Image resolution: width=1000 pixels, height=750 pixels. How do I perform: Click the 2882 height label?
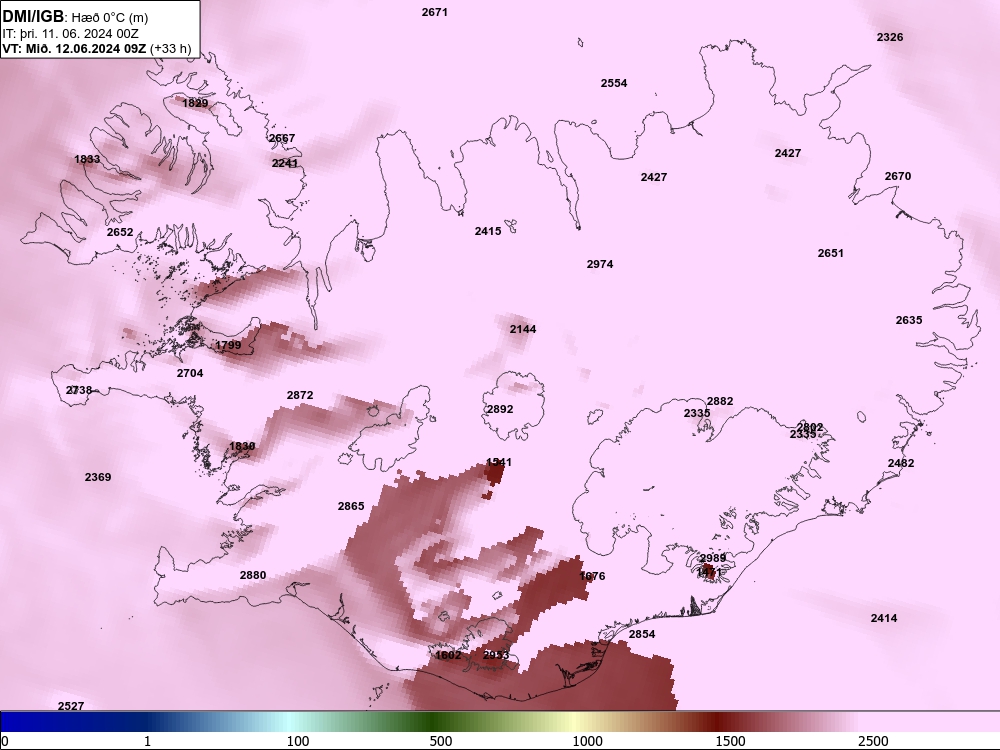[720, 401]
